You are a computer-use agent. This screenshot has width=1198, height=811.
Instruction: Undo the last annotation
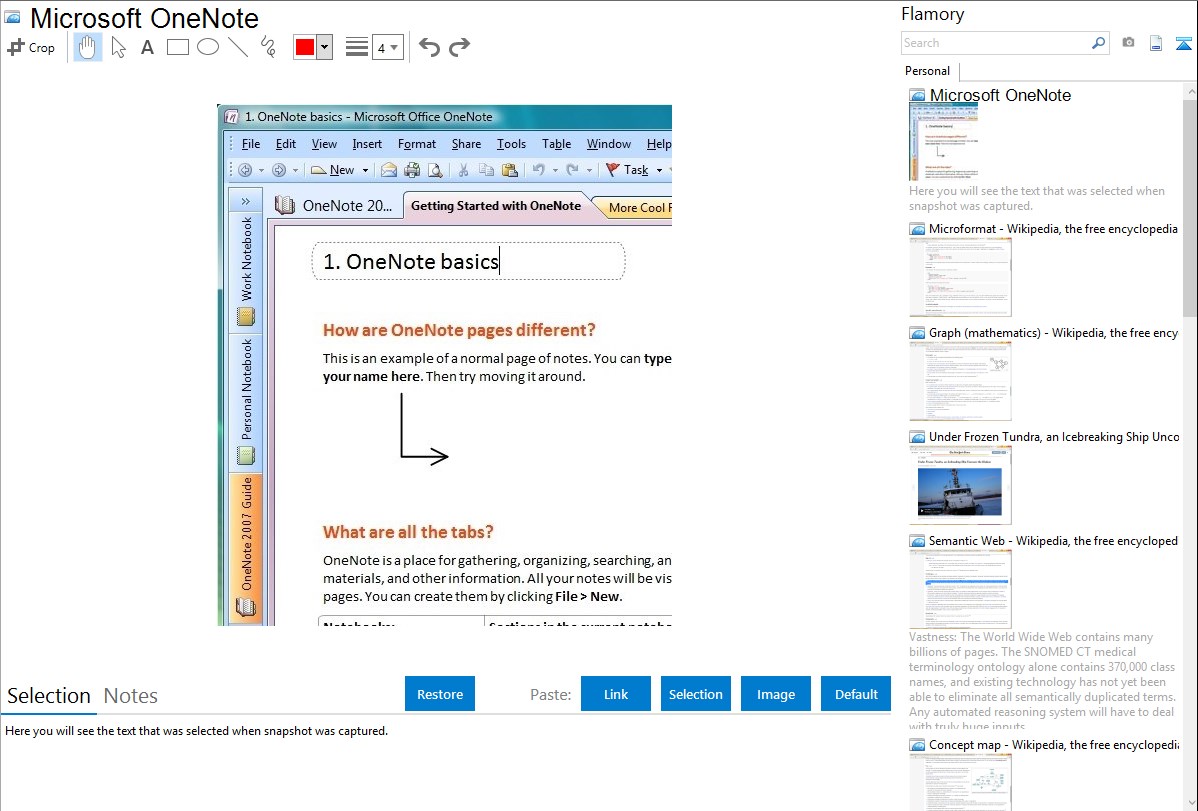[429, 47]
